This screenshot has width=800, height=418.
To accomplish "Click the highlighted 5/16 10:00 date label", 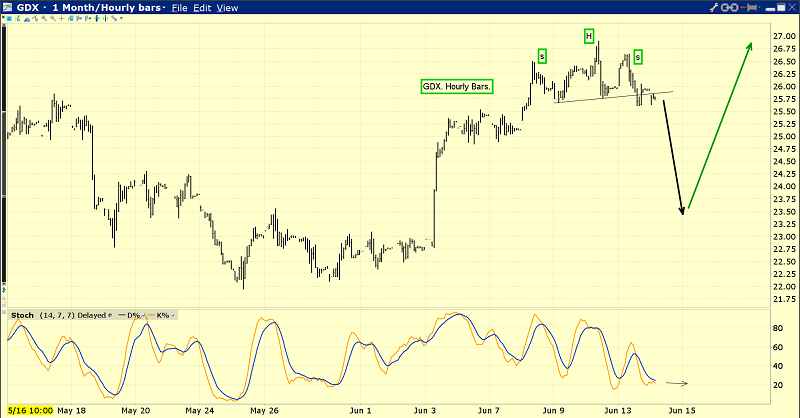I will click(30, 410).
